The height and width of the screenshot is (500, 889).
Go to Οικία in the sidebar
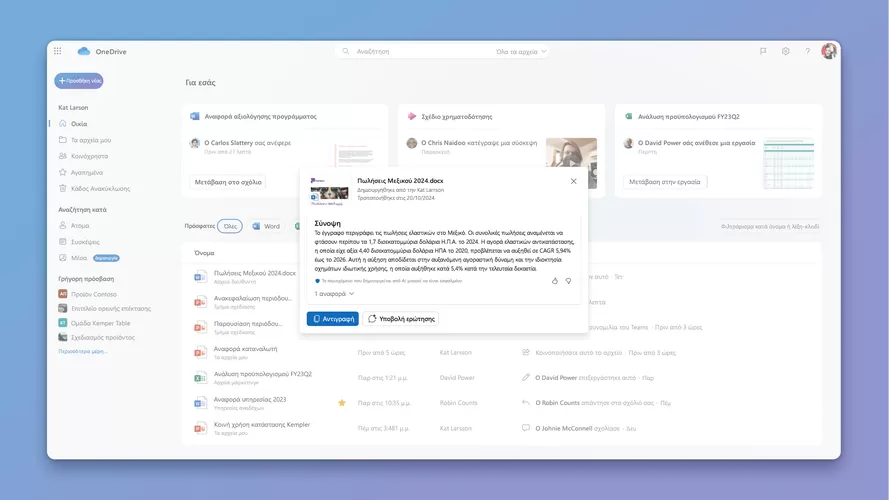click(79, 124)
